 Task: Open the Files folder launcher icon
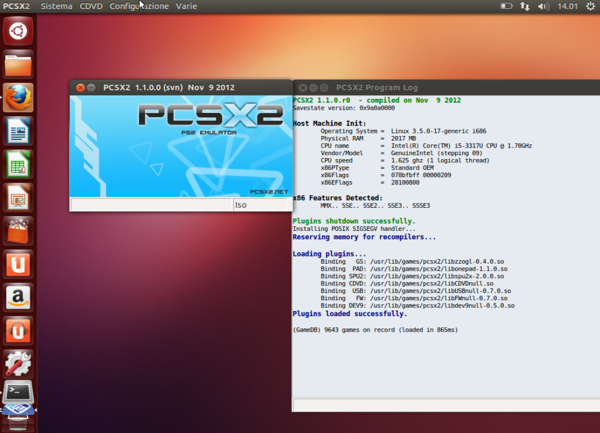click(18, 65)
